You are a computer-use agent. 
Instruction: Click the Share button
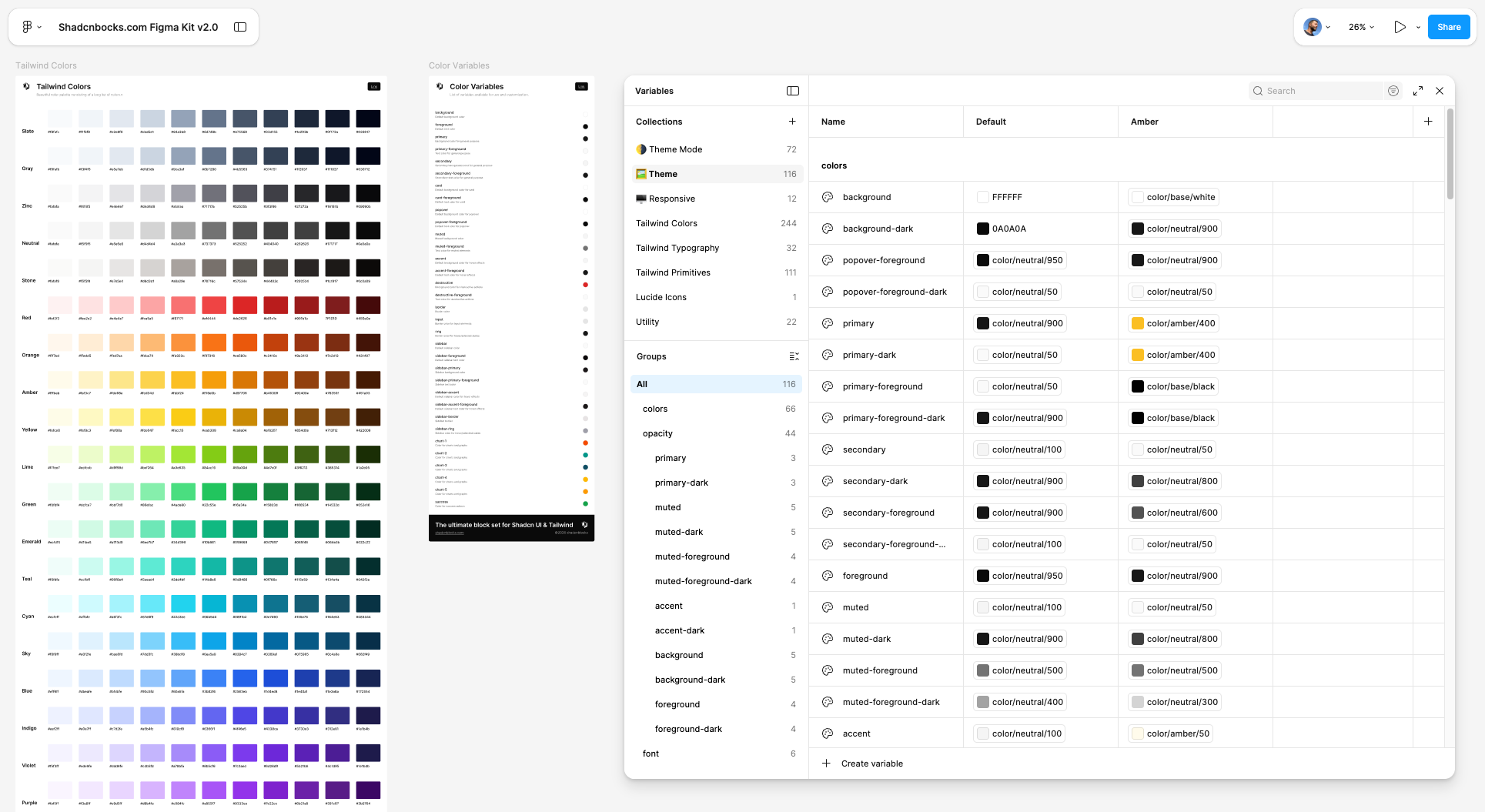click(1449, 27)
